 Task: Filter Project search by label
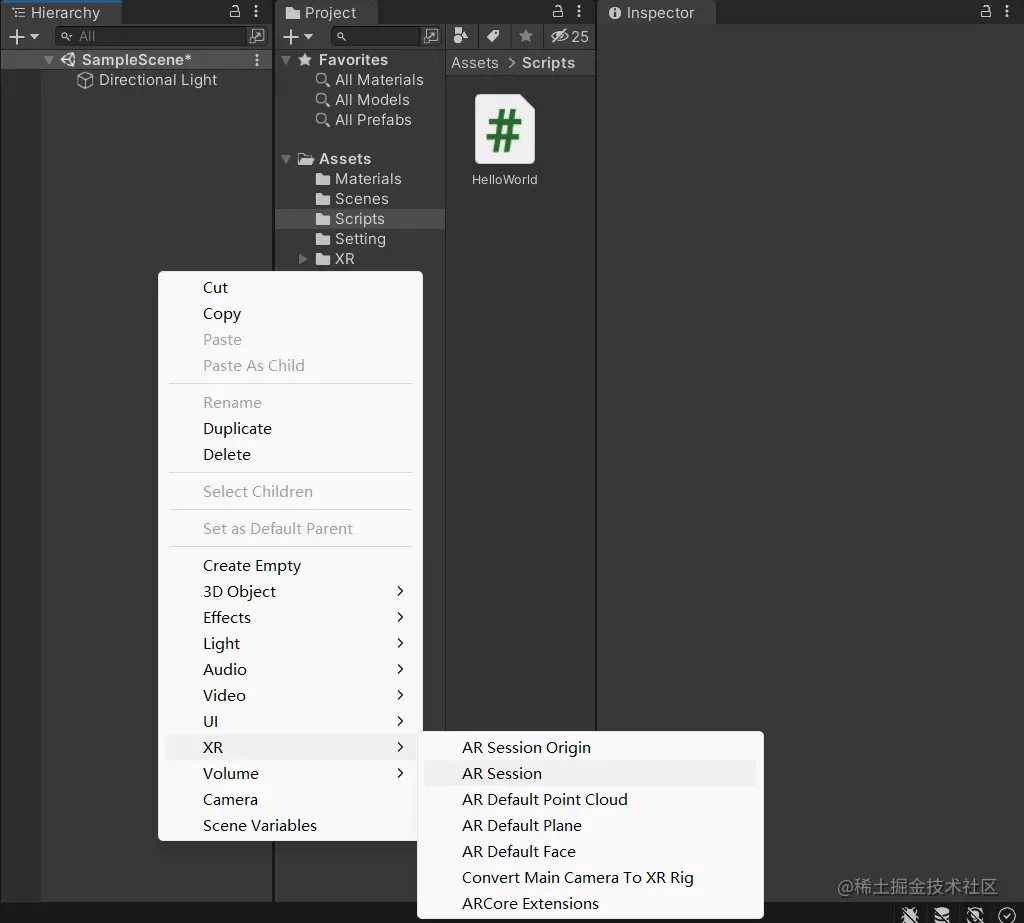tap(494, 36)
